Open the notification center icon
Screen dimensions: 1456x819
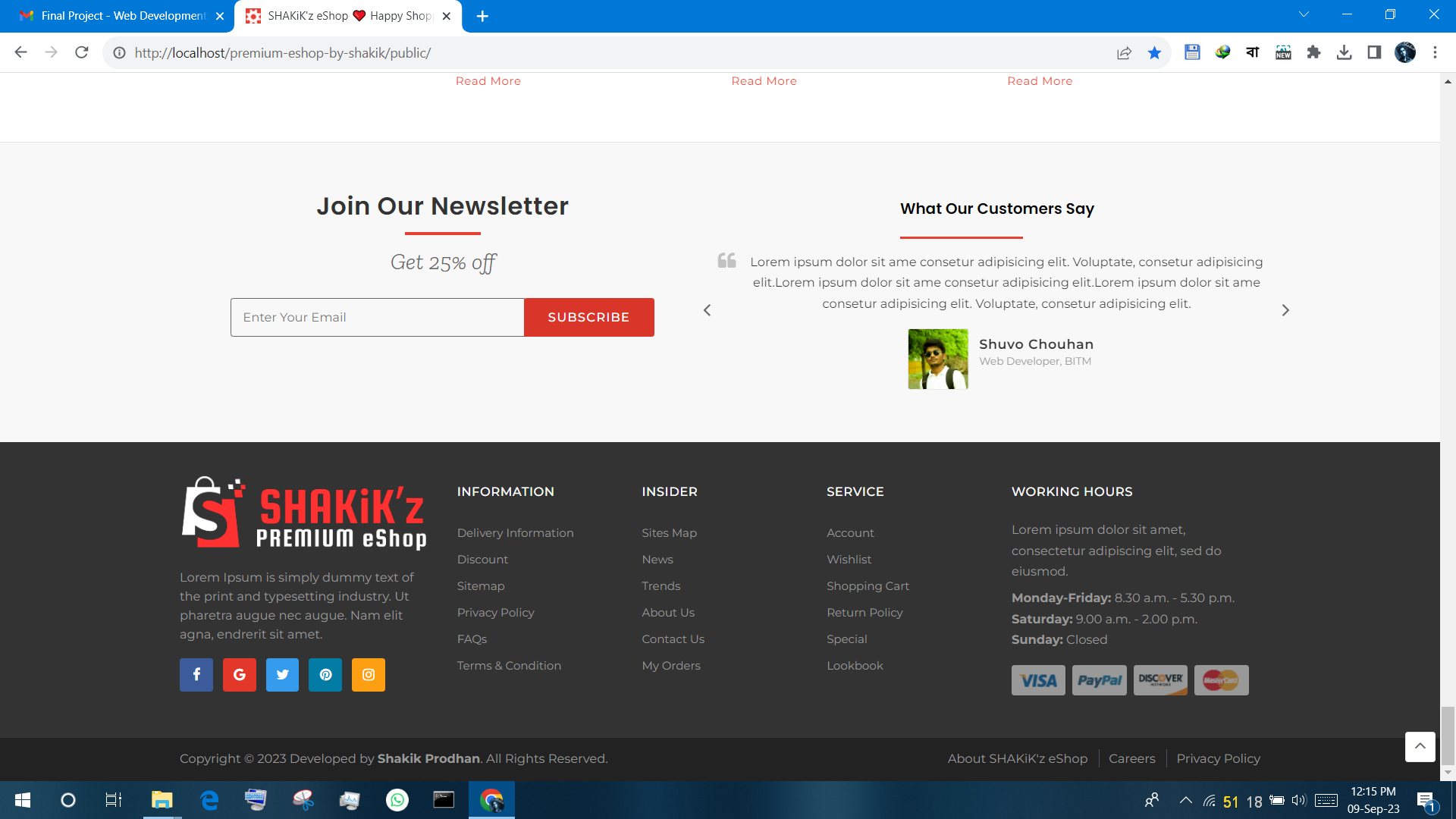coord(1426,800)
